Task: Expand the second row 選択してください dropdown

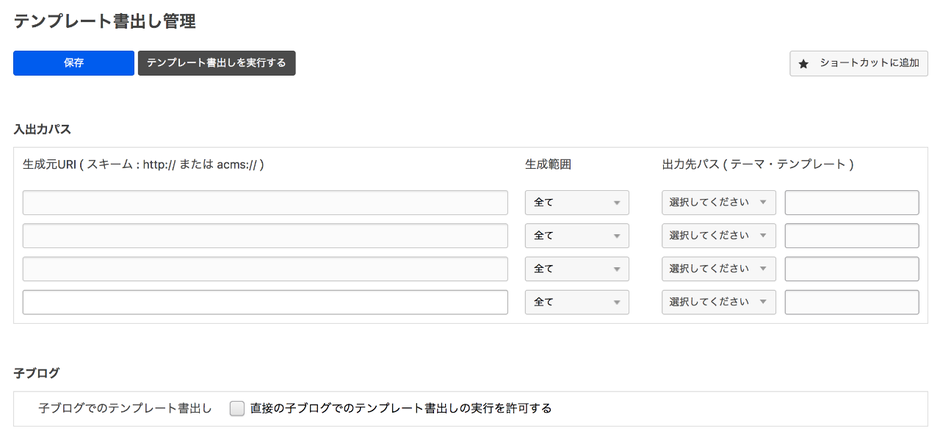Action: click(719, 236)
